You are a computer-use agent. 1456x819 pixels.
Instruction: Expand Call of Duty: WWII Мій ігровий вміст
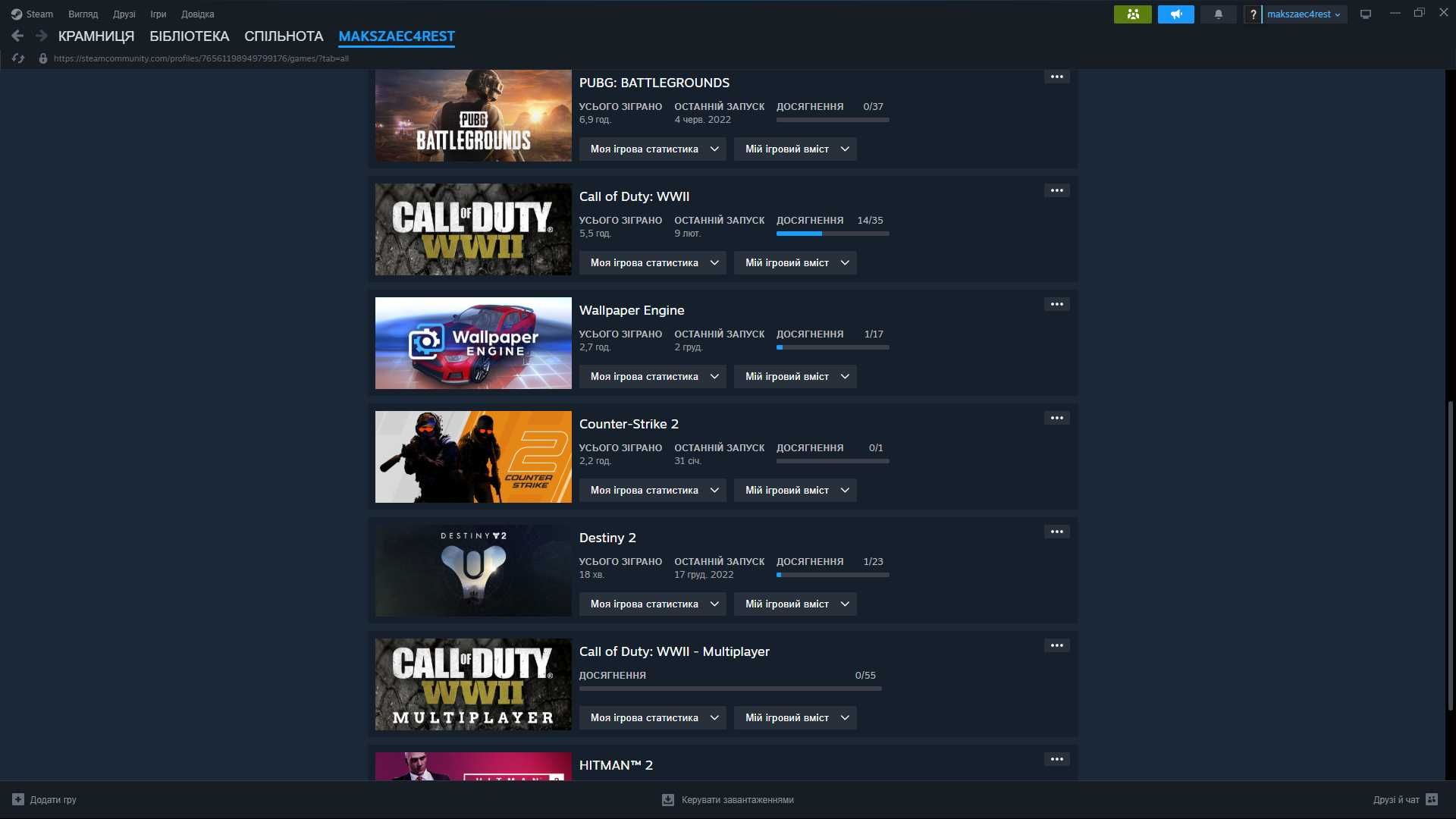click(x=795, y=262)
